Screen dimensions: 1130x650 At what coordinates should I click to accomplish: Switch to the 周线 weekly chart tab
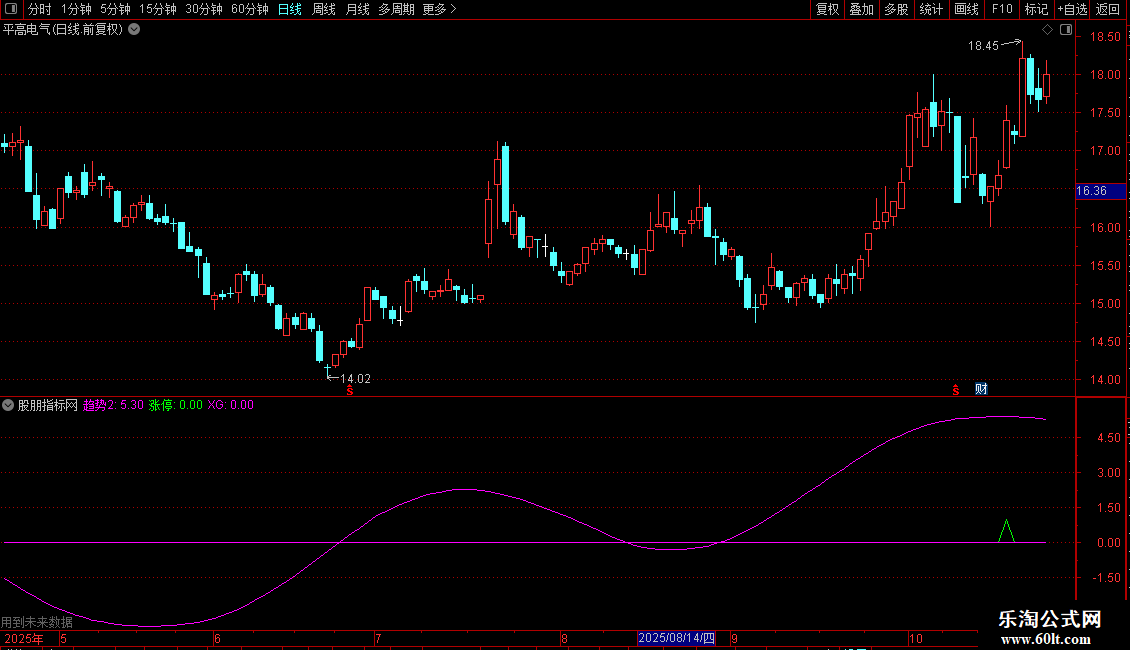[x=324, y=10]
